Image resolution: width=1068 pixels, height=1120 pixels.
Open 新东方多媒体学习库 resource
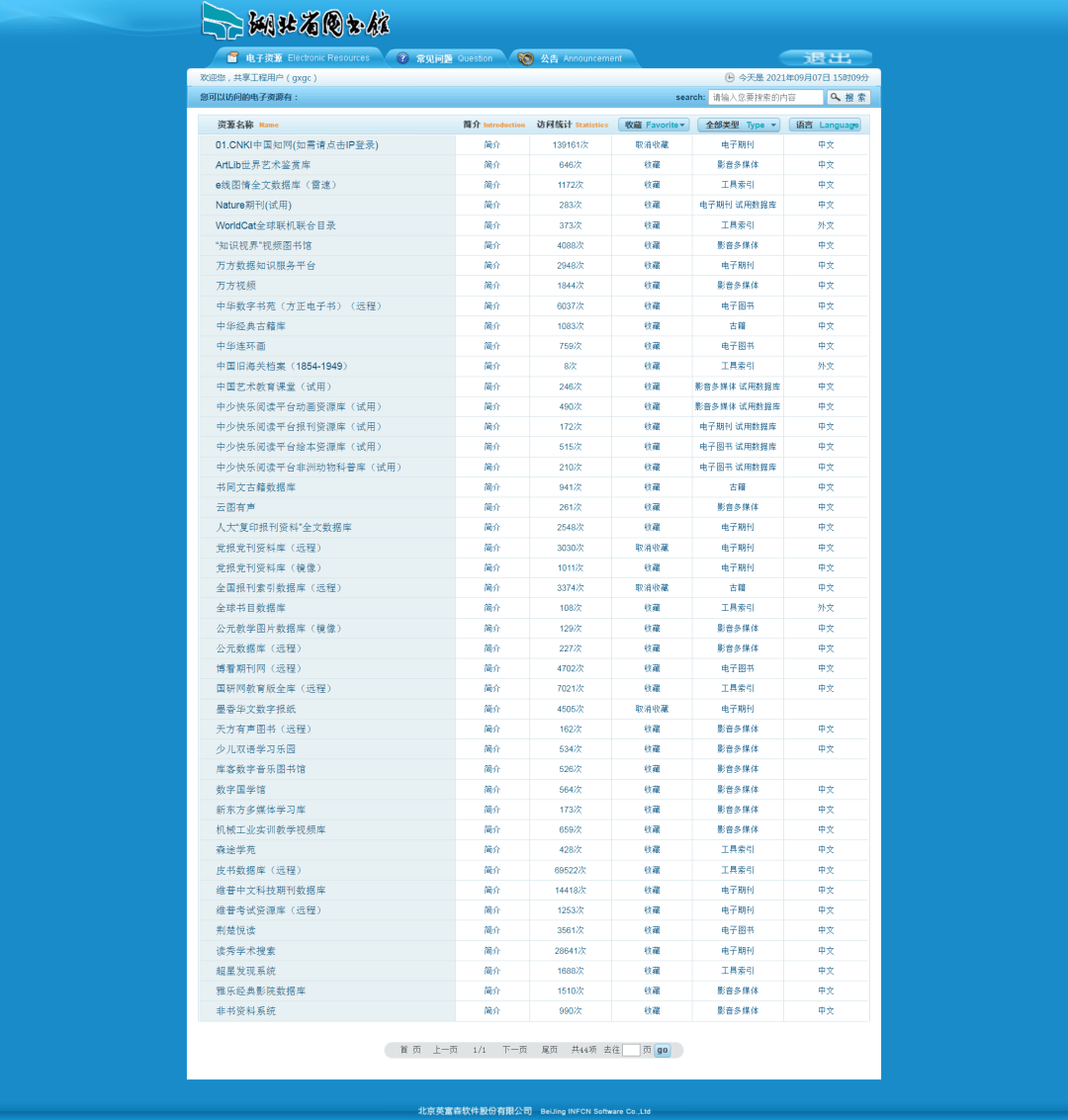click(260, 810)
